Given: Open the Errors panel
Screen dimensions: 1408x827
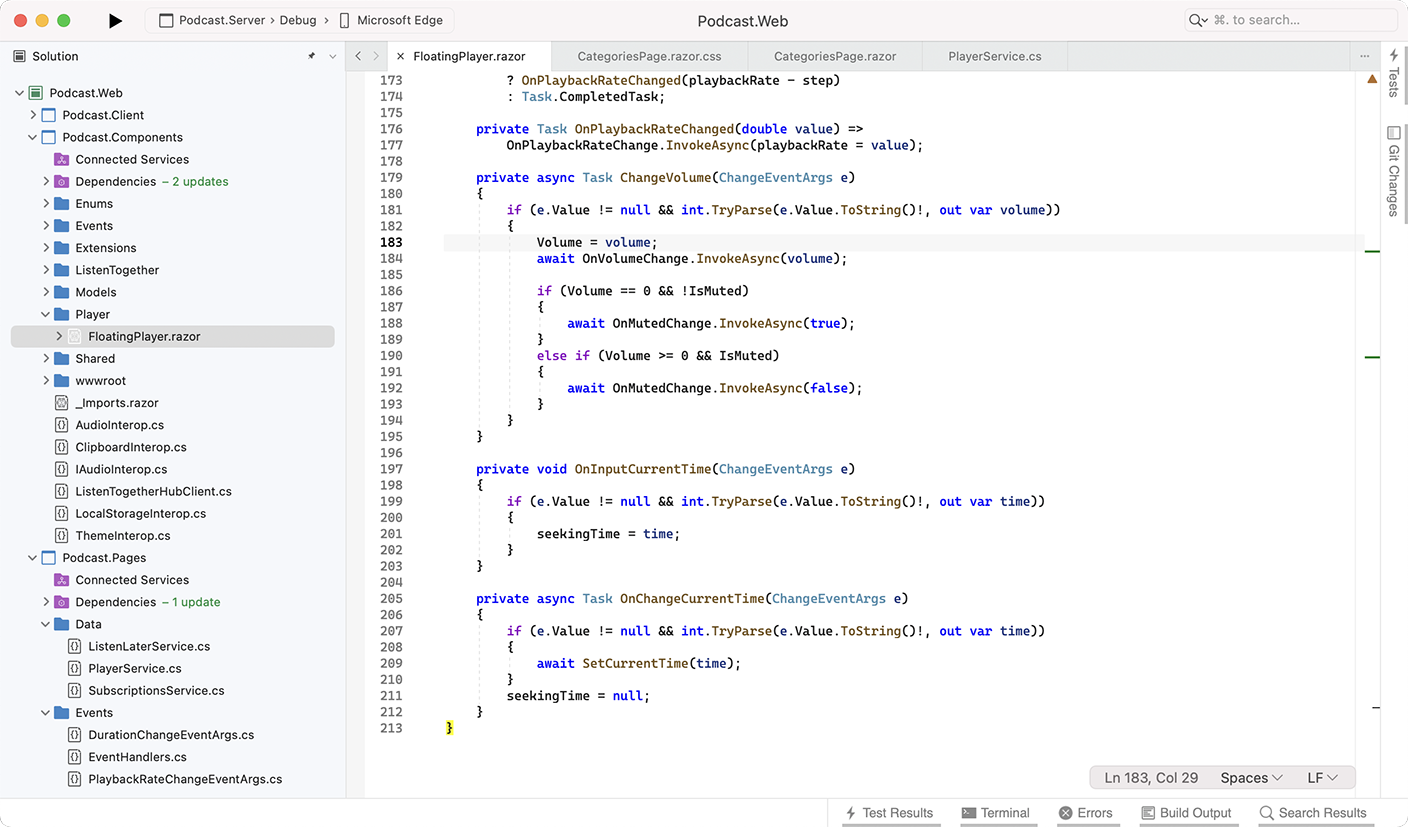Looking at the screenshot, I should 1086,813.
